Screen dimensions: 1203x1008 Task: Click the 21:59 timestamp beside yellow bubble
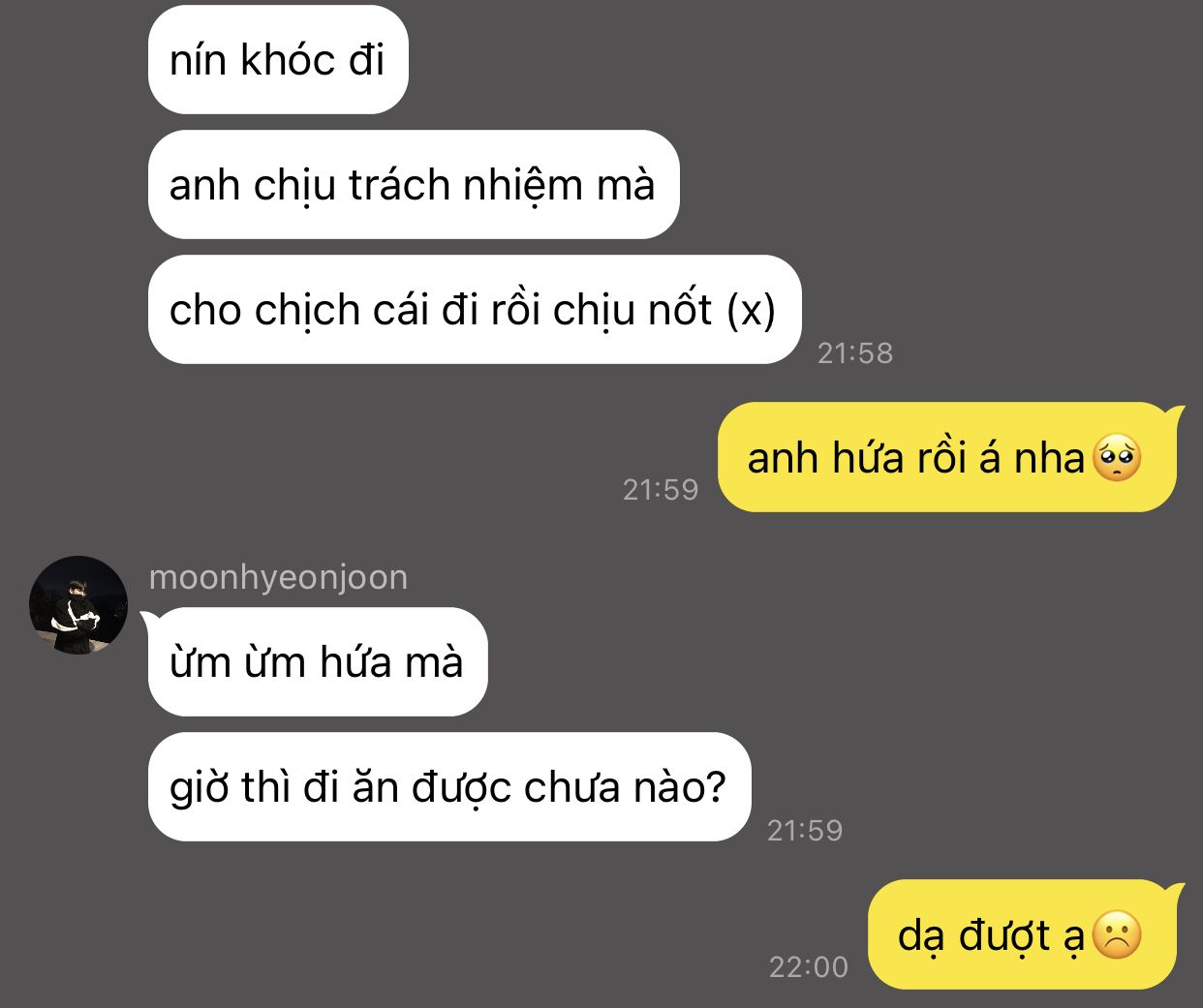(x=661, y=490)
